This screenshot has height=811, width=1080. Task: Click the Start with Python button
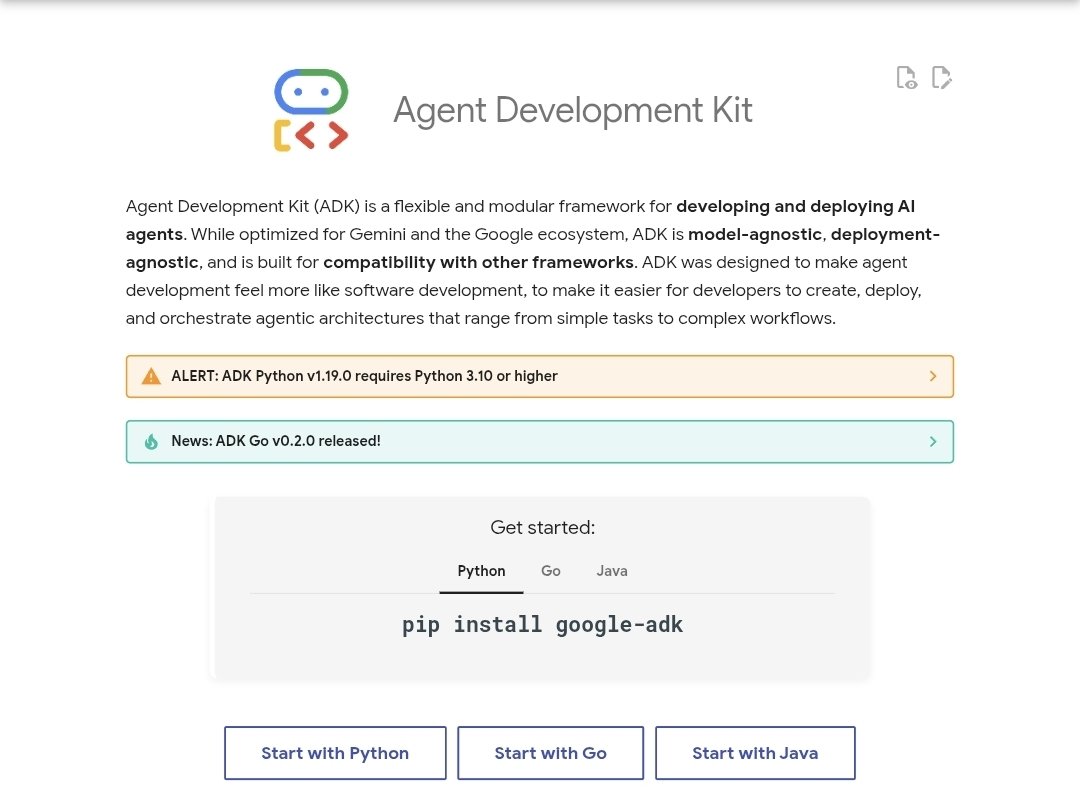click(335, 753)
